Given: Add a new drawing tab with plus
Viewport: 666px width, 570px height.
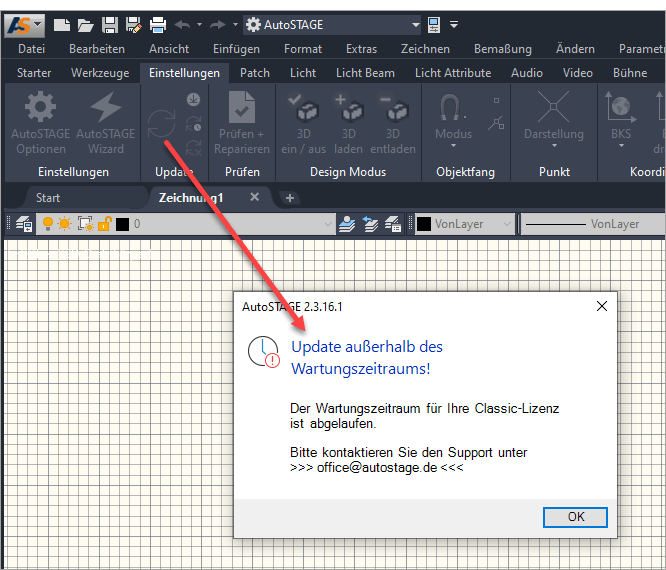Looking at the screenshot, I should click(290, 198).
